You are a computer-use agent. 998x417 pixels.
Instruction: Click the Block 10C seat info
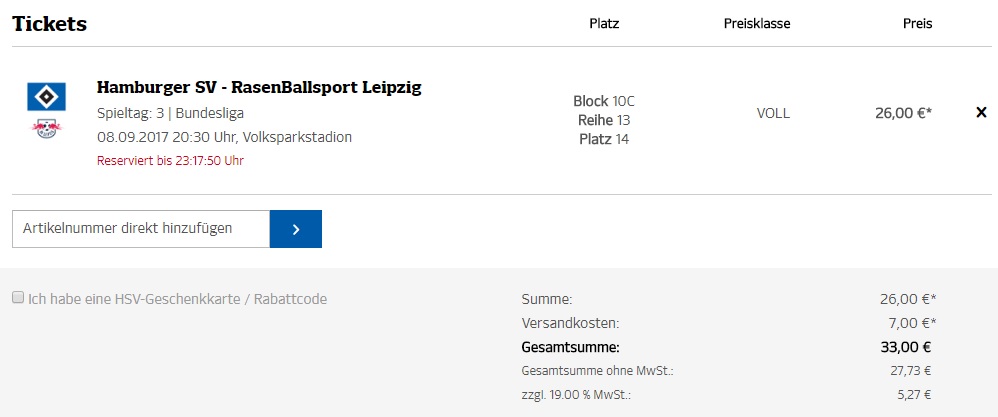pyautogui.click(x=604, y=101)
